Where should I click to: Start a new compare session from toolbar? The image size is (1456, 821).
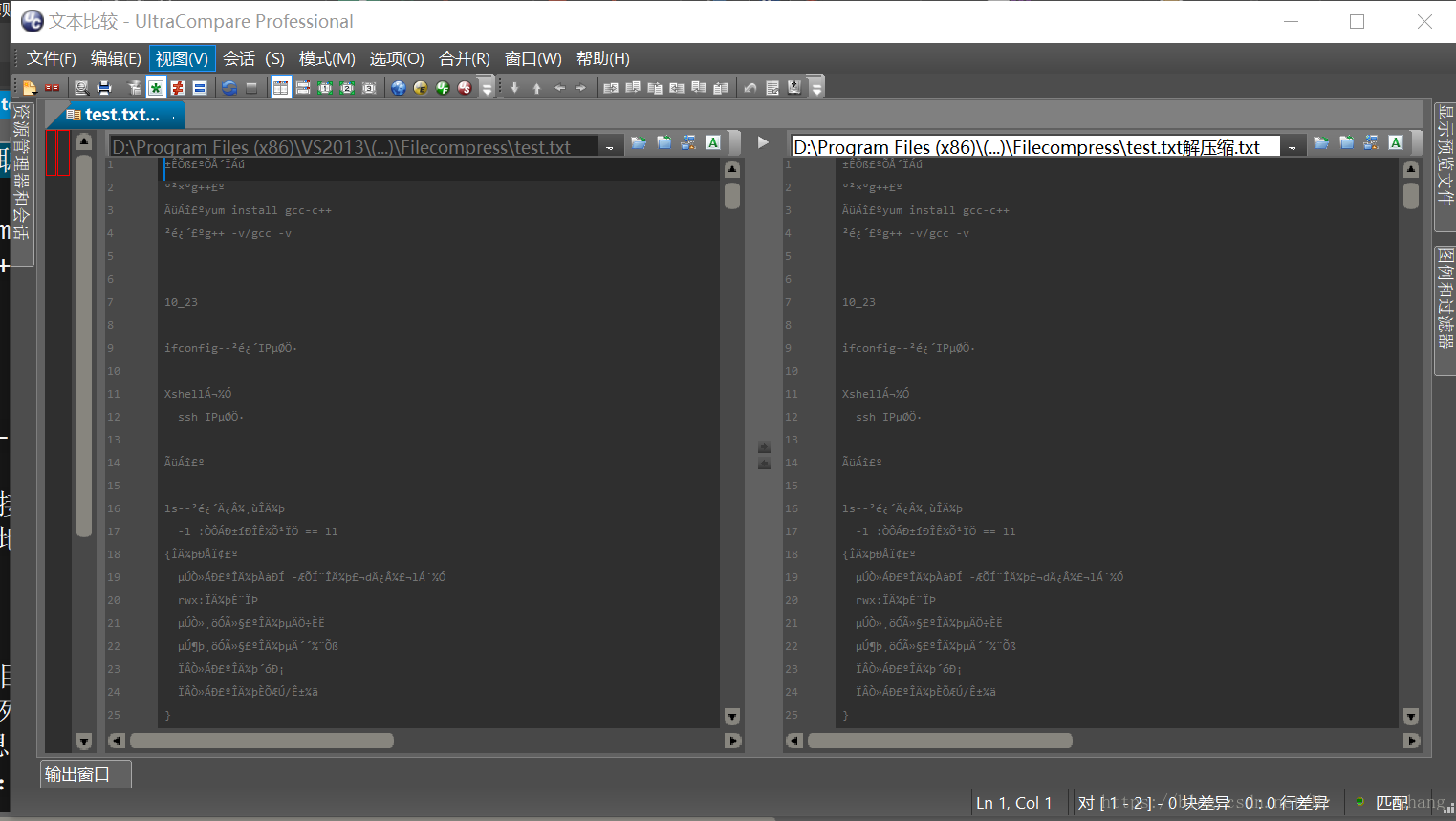pos(30,88)
